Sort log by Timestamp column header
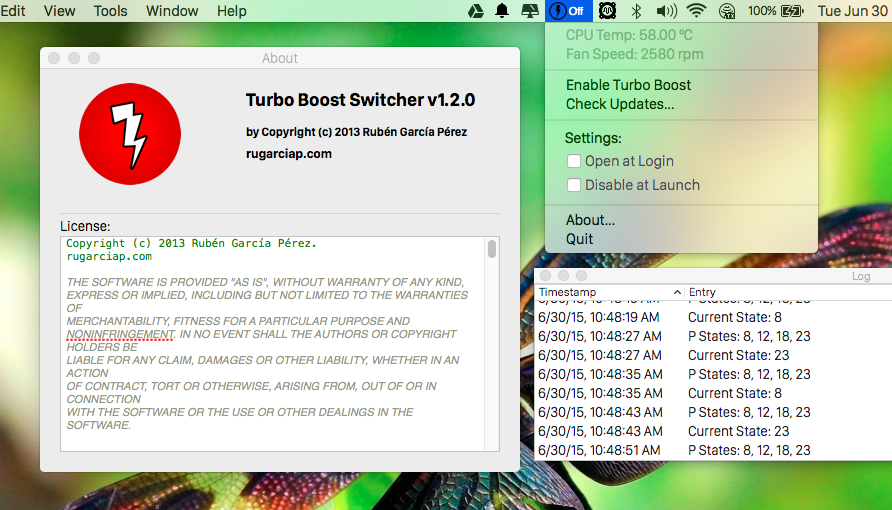 603,292
